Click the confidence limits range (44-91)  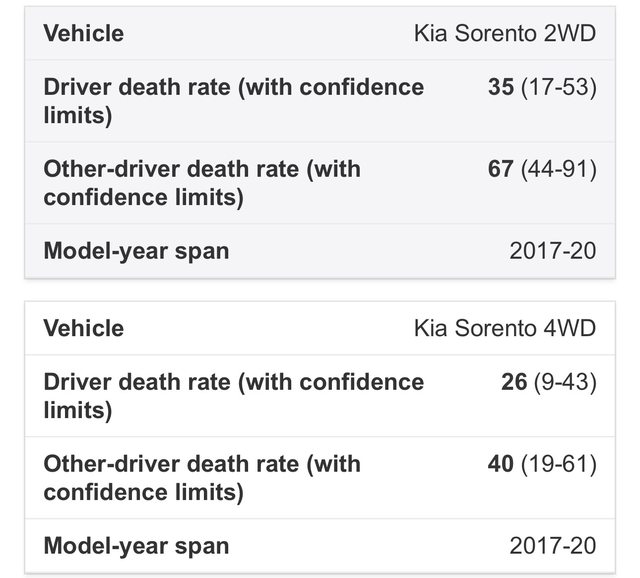point(558,169)
